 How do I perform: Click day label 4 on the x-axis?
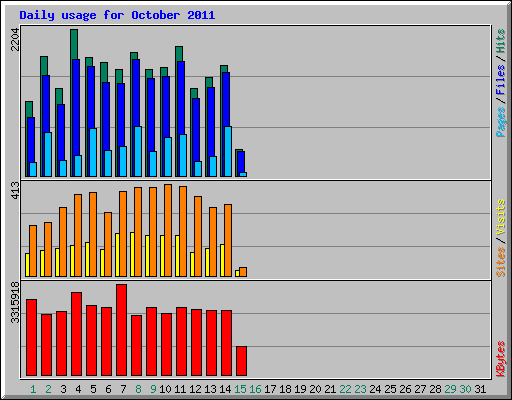pyautogui.click(x=78, y=389)
